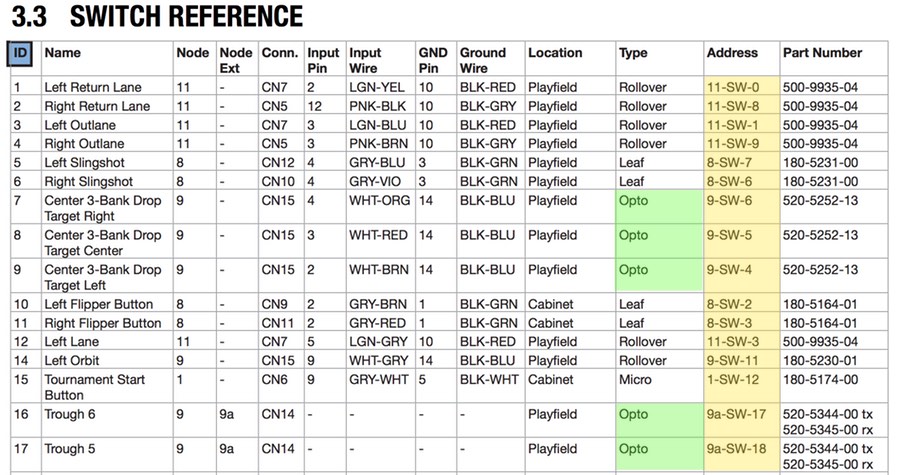900x475 pixels.
Task: Select the yellow 11-SW-0 address cell
Action: (733, 88)
